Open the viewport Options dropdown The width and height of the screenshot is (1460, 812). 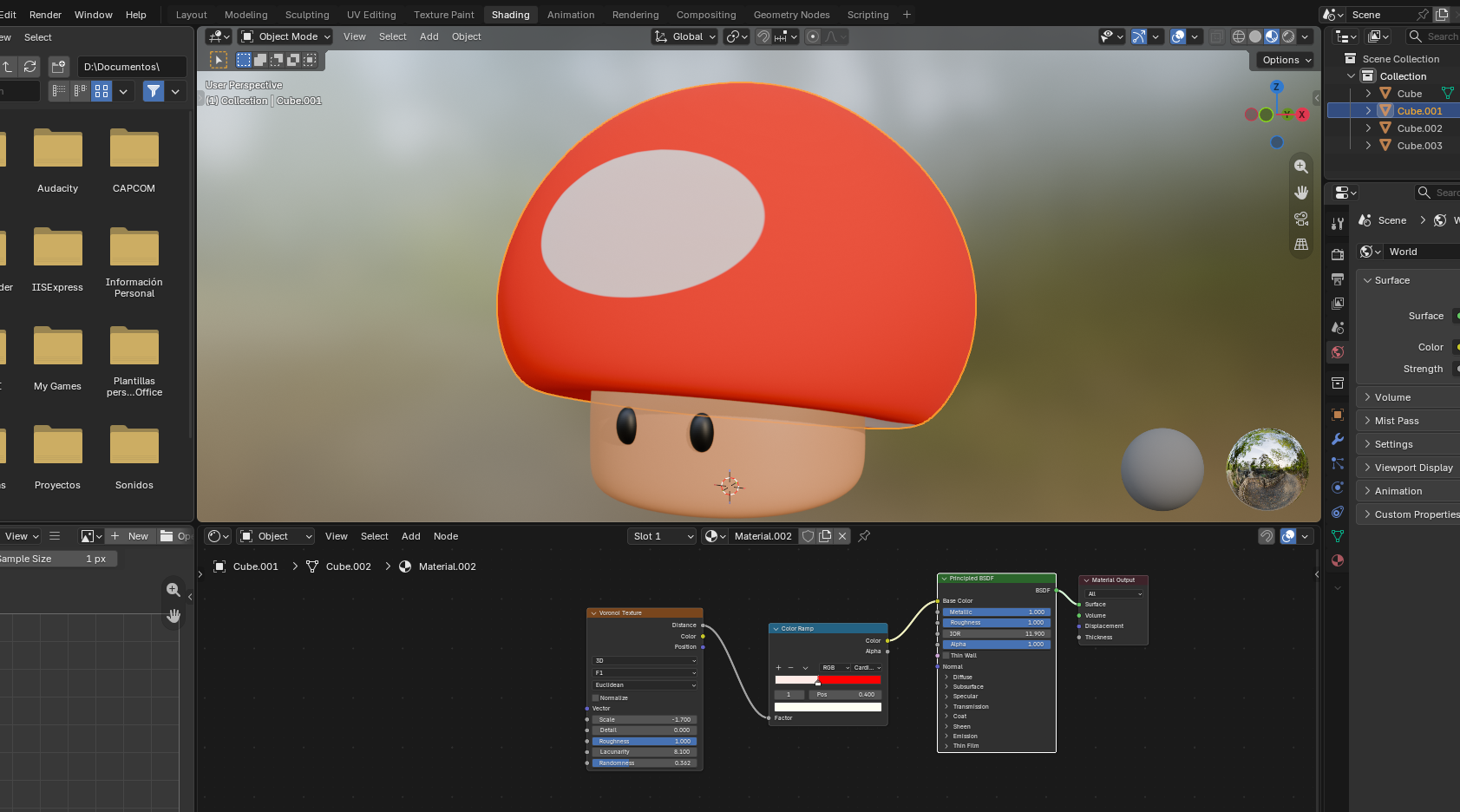(1286, 60)
